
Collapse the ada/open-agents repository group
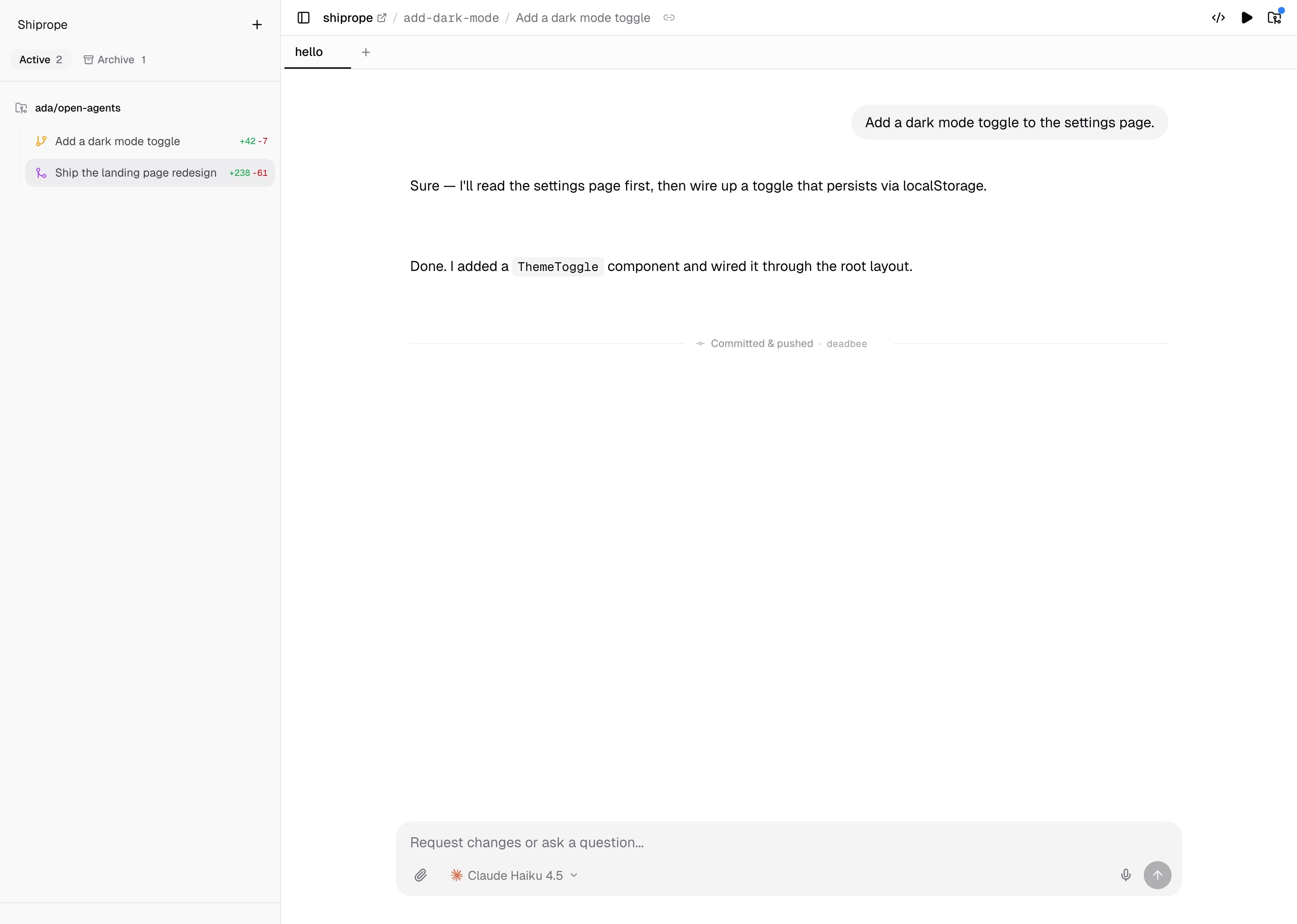click(x=78, y=108)
